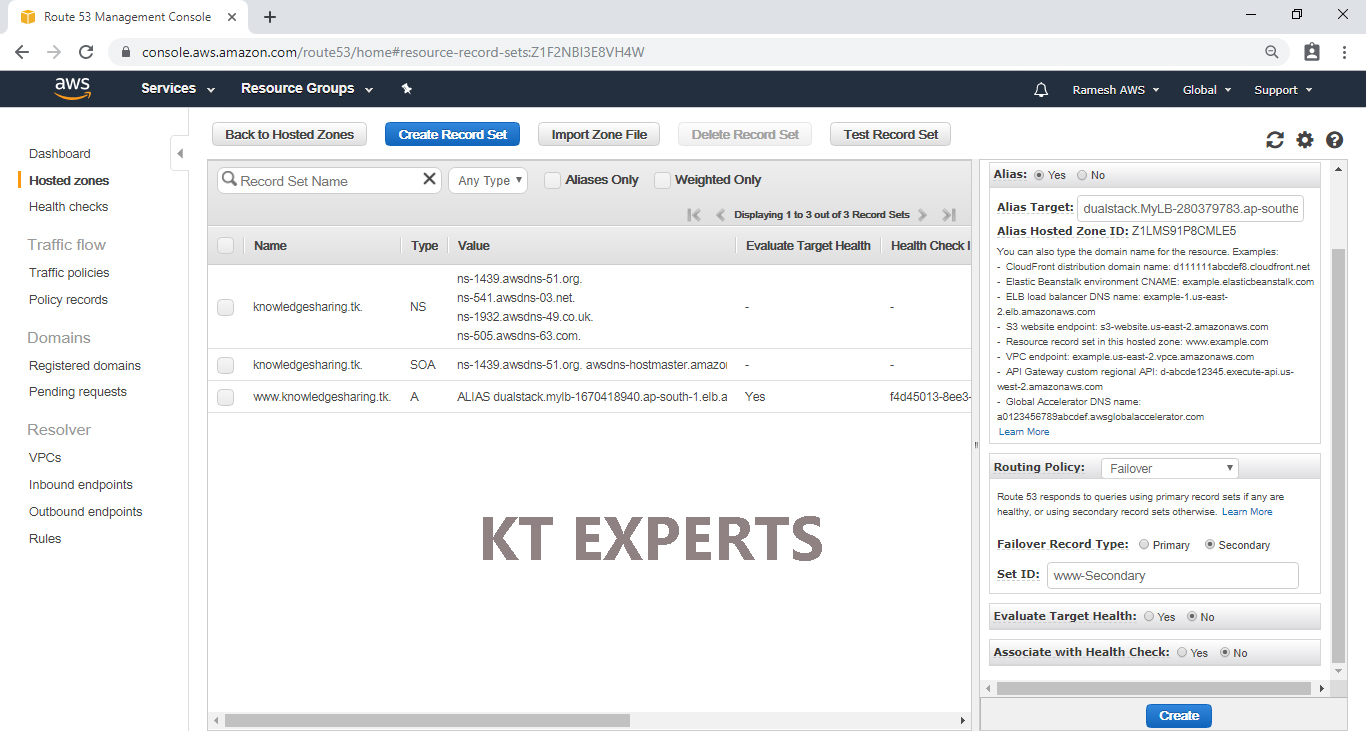Check the knowledgesharing.tk. NS record row
The image size is (1366, 736).
tap(225, 307)
